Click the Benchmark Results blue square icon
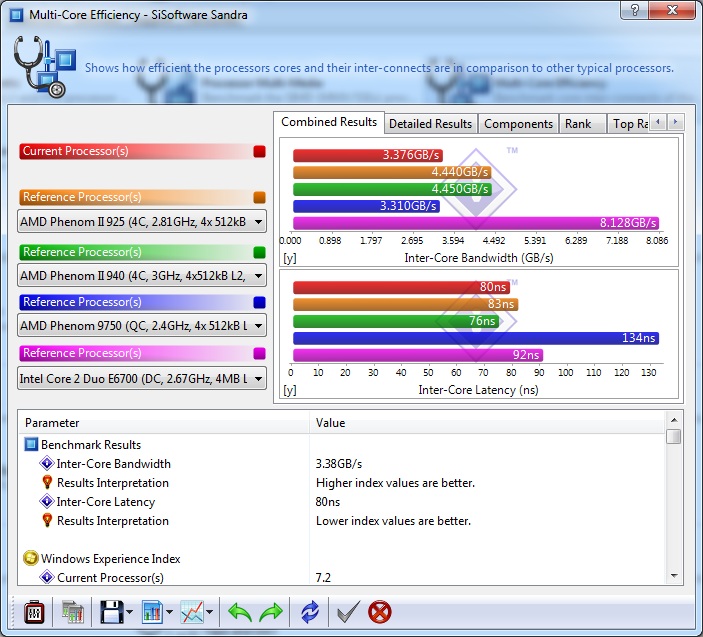Screen dimensions: 703x637 coord(31,444)
